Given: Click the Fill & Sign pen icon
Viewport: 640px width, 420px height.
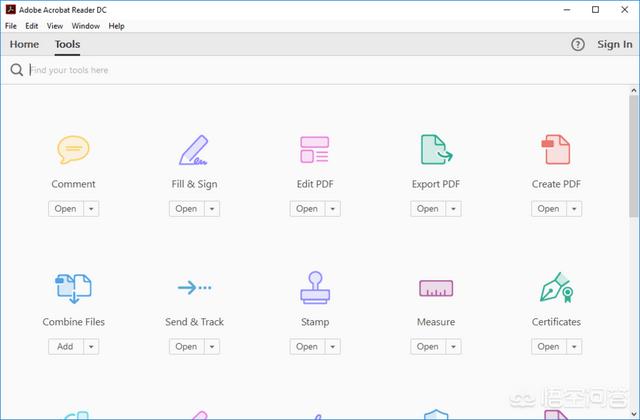Looking at the screenshot, I should point(193,150).
